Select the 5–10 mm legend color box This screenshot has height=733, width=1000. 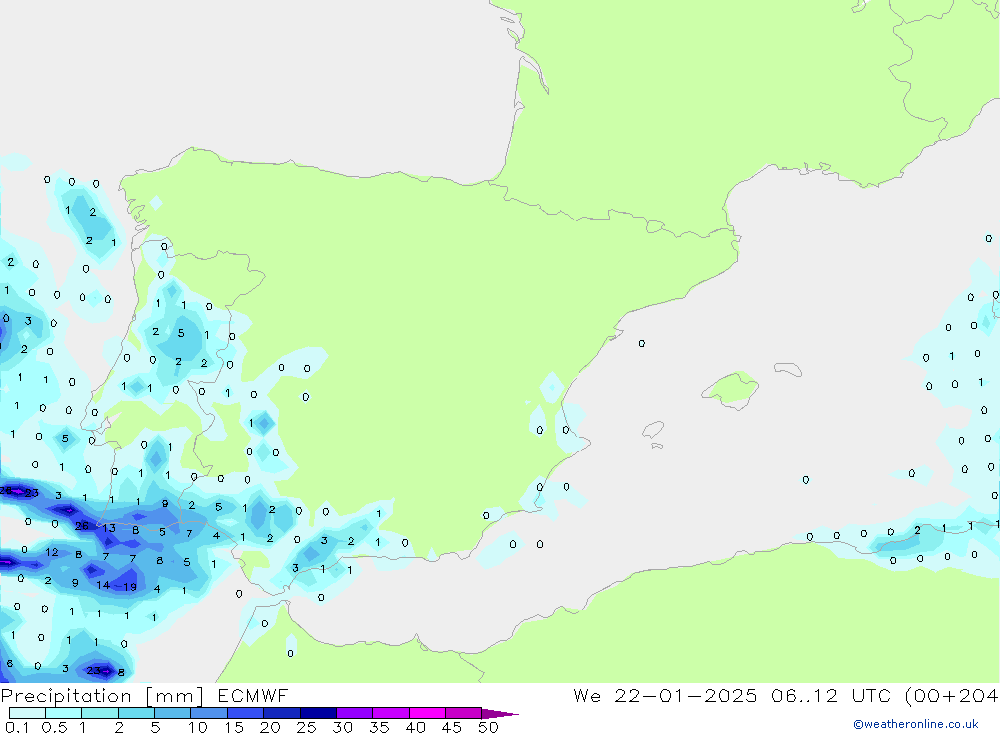[x=172, y=713]
